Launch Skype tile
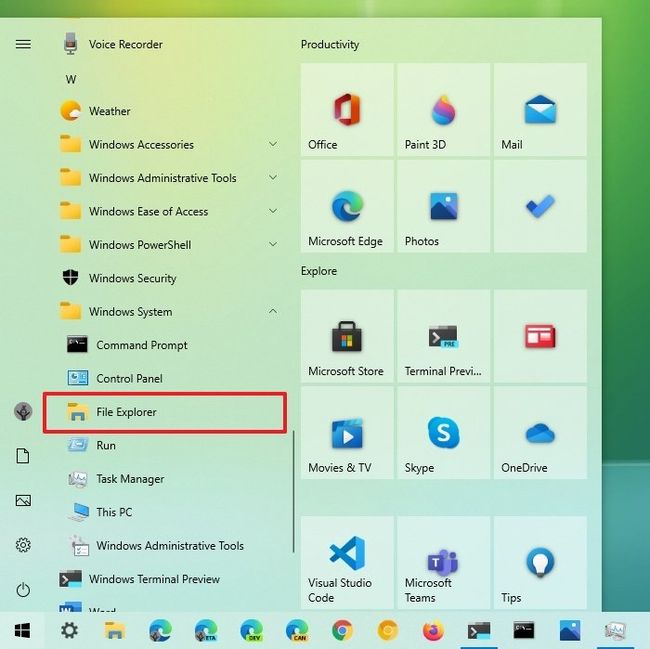Image resolution: width=650 pixels, height=649 pixels. point(444,433)
